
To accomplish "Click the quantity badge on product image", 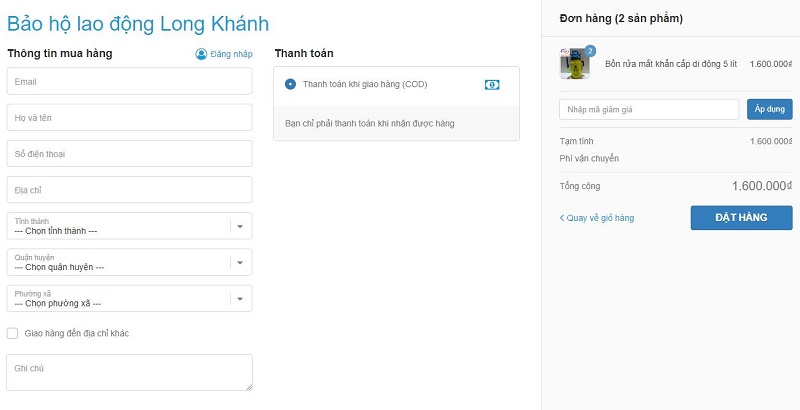I will click(590, 50).
